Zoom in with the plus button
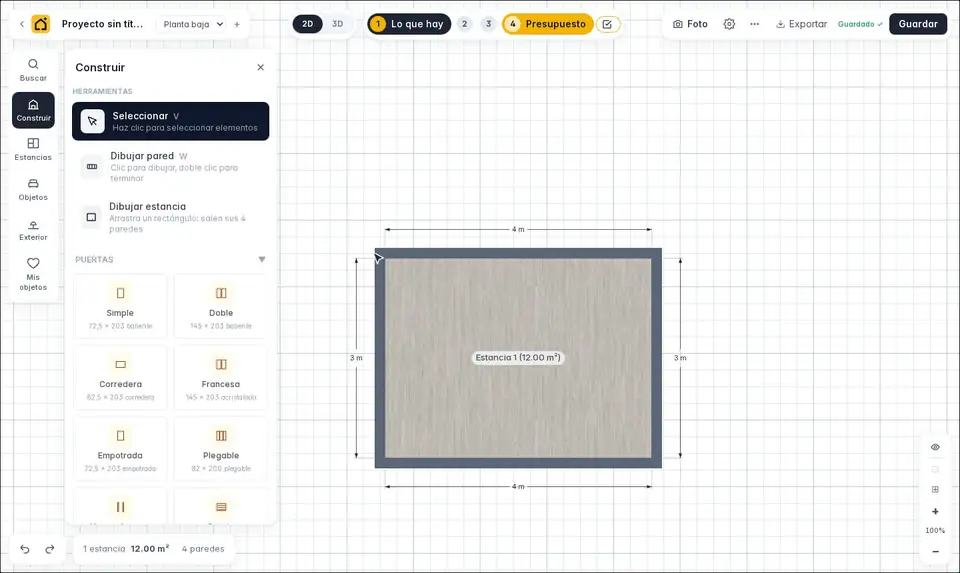Screen dimensions: 960x573 point(935,512)
